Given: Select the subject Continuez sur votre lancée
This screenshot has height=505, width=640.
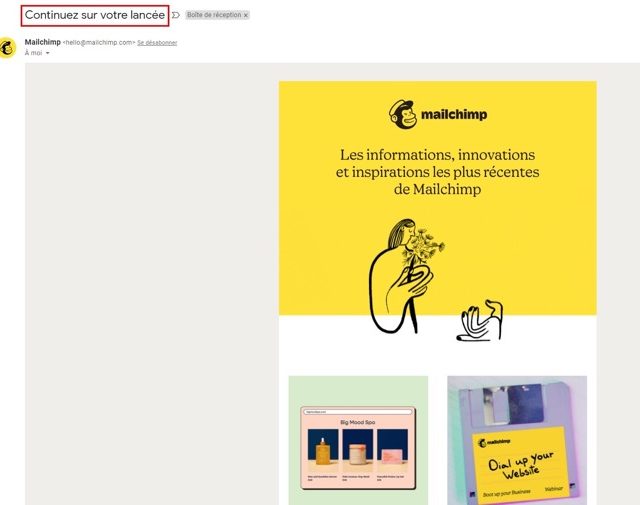Looking at the screenshot, I should pyautogui.click(x=95, y=15).
